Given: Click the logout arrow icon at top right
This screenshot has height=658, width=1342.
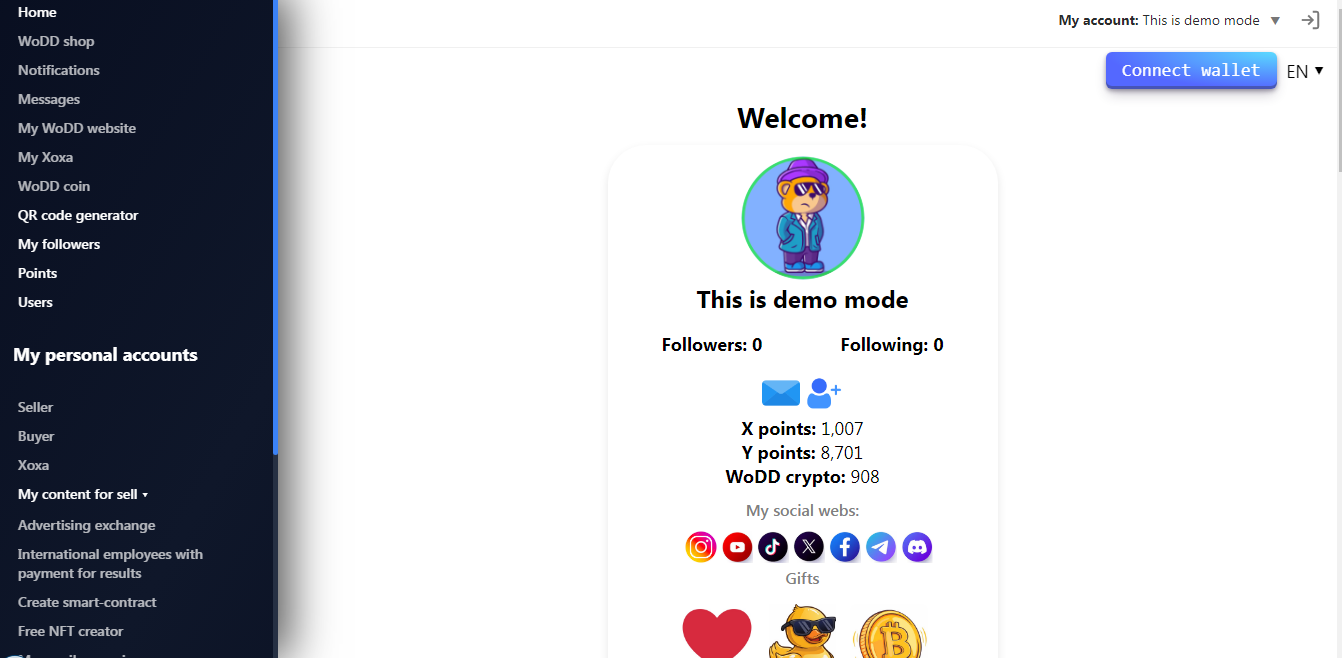Looking at the screenshot, I should click(x=1310, y=20).
